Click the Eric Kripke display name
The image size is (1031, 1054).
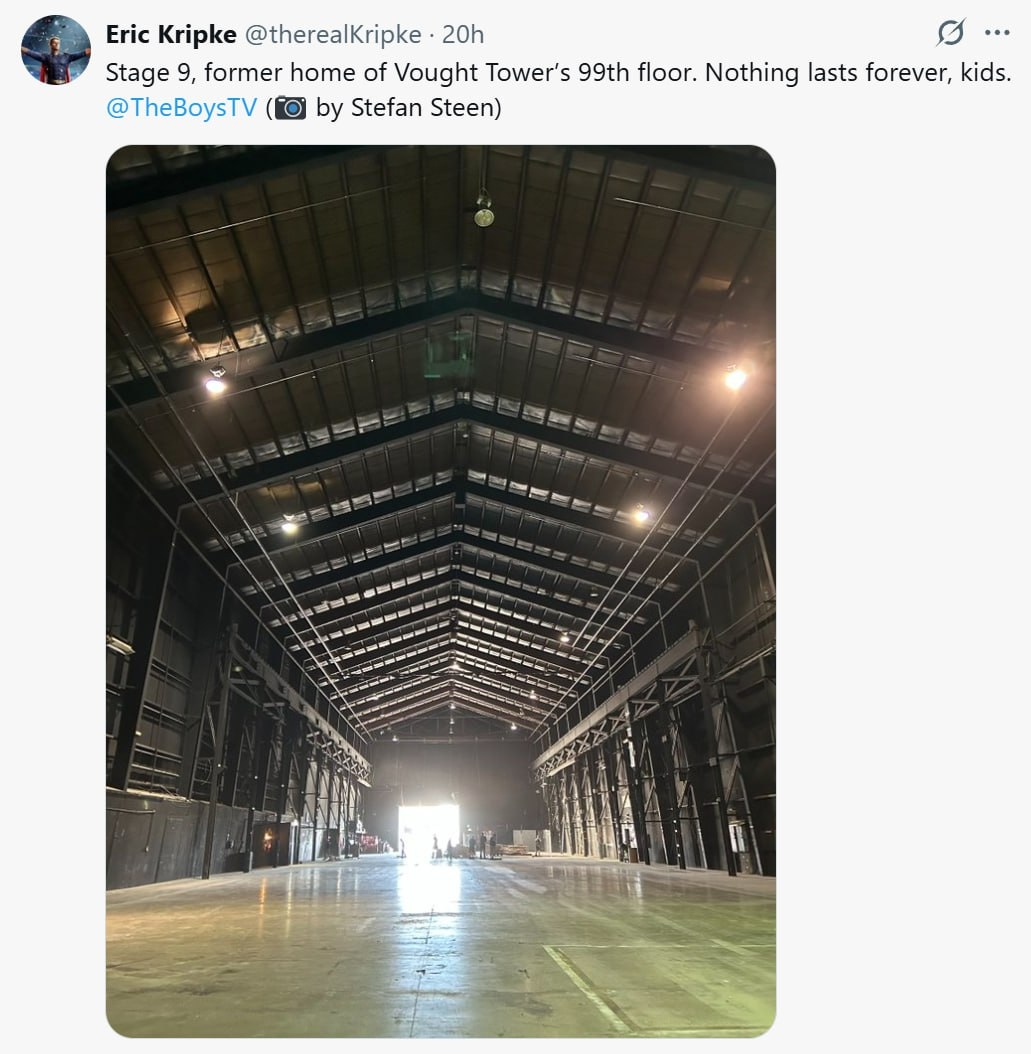(x=171, y=34)
